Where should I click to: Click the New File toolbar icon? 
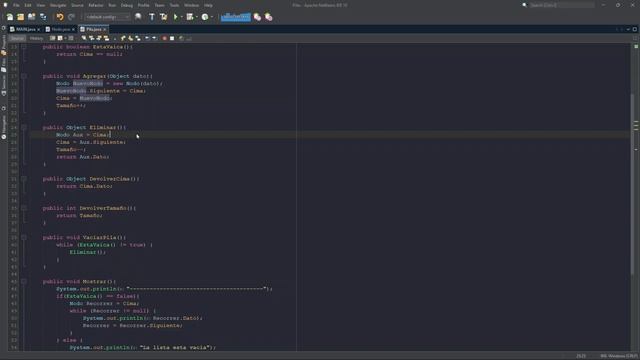tap(9, 17)
